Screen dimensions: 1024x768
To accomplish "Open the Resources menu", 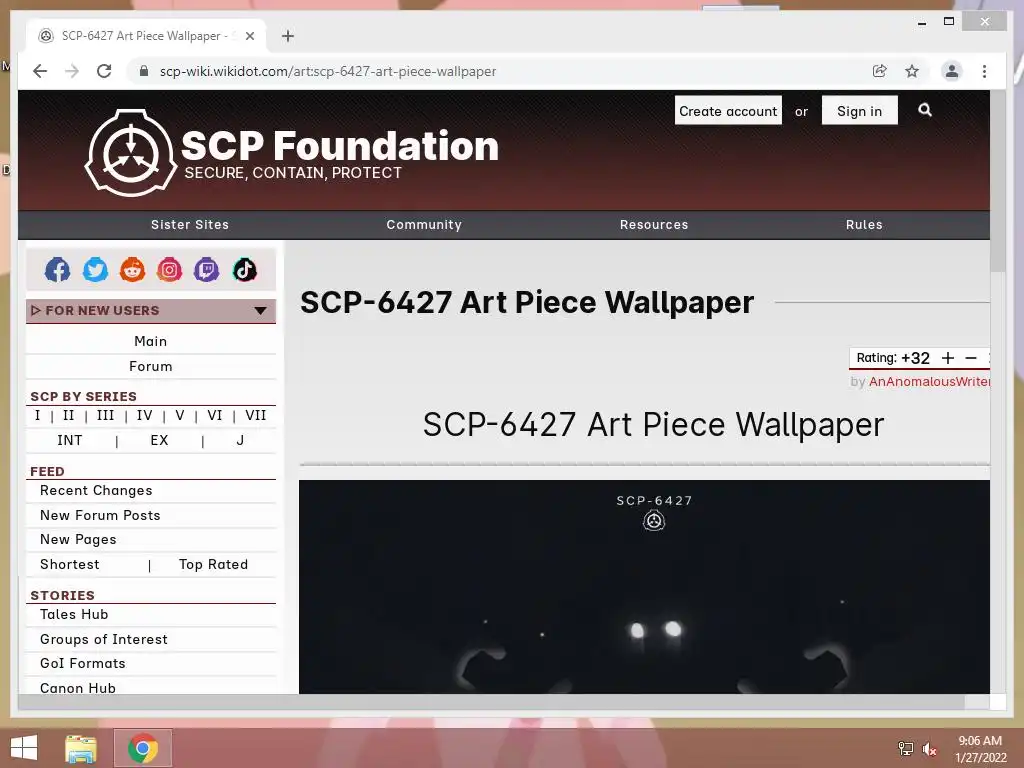I will point(654,225).
